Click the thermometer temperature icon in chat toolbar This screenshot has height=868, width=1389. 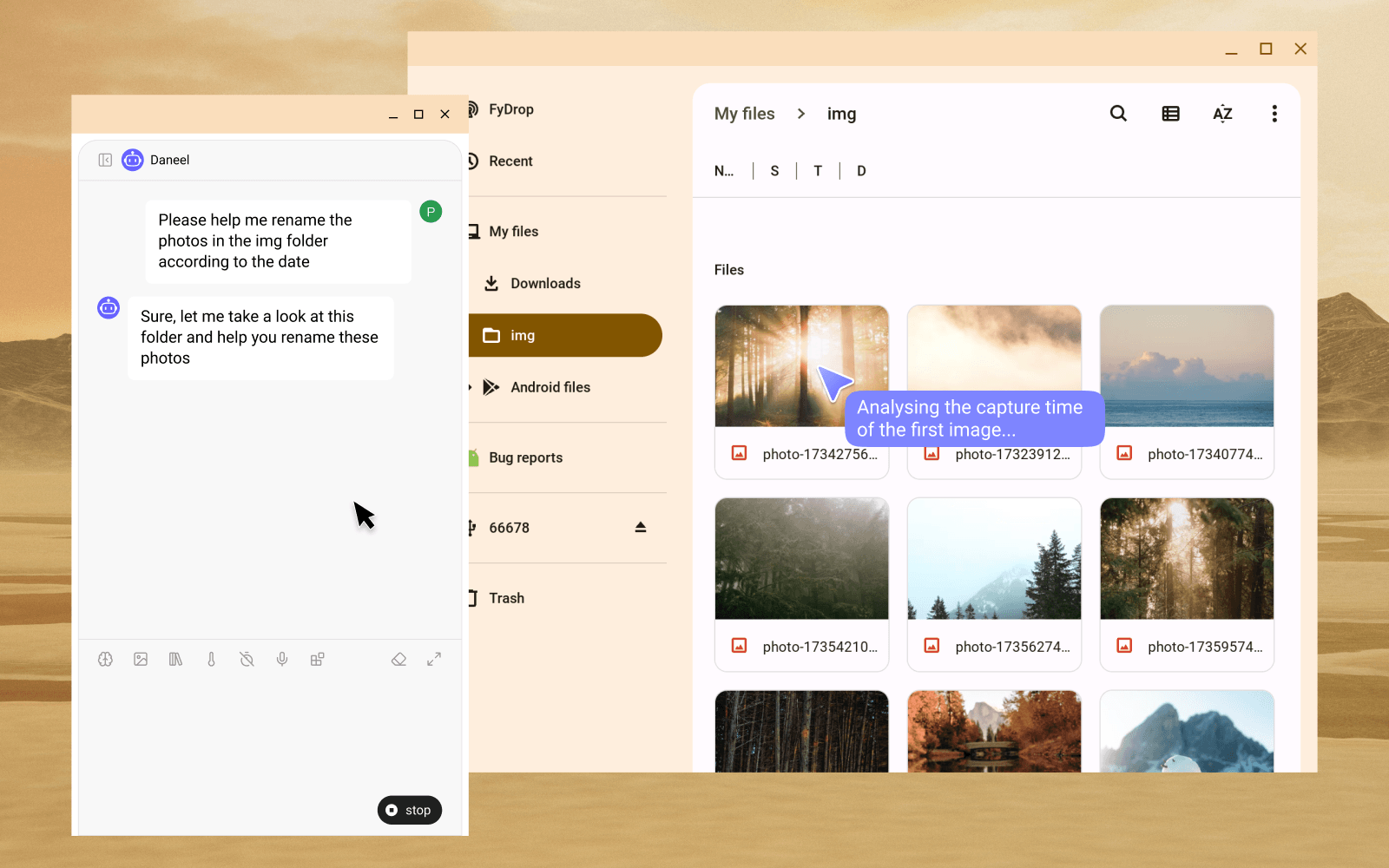211,659
